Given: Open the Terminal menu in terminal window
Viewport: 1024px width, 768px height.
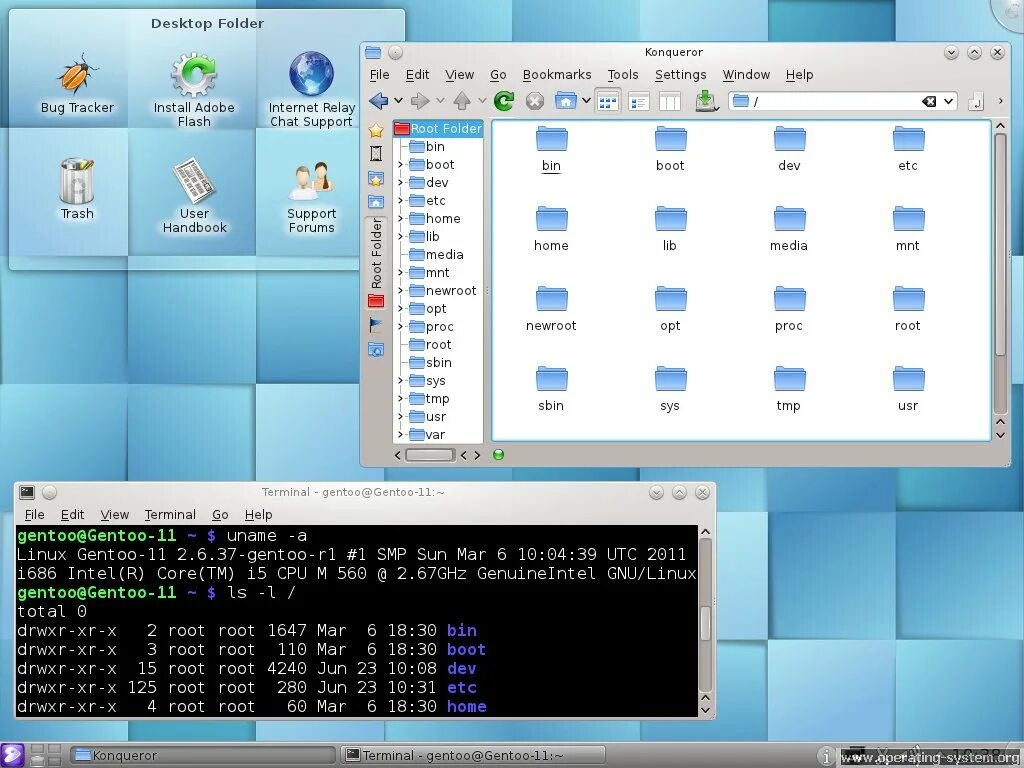Looking at the screenshot, I should pos(170,515).
